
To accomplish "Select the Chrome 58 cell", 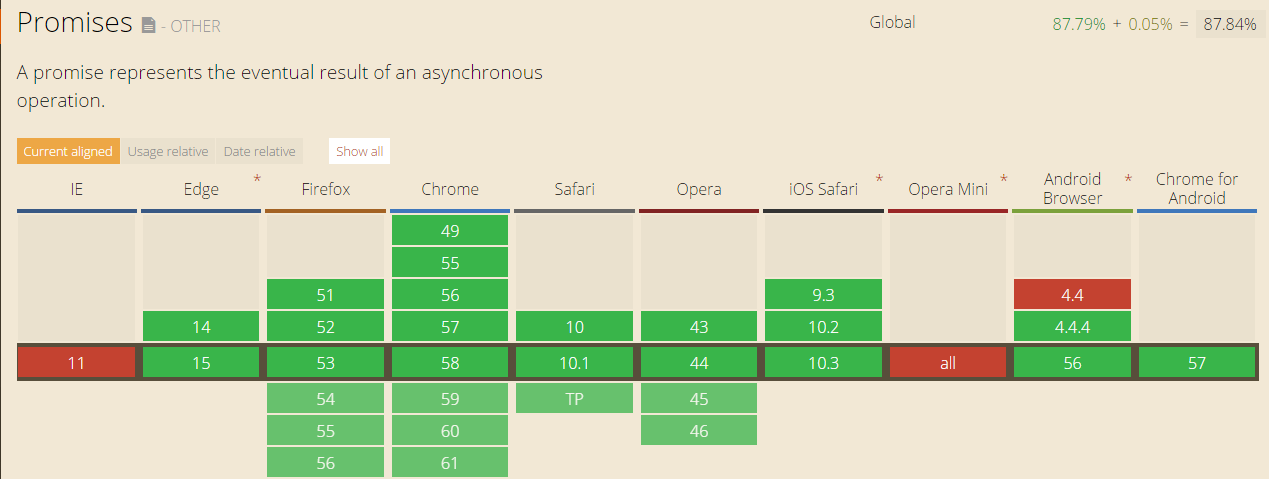I will pos(450,363).
